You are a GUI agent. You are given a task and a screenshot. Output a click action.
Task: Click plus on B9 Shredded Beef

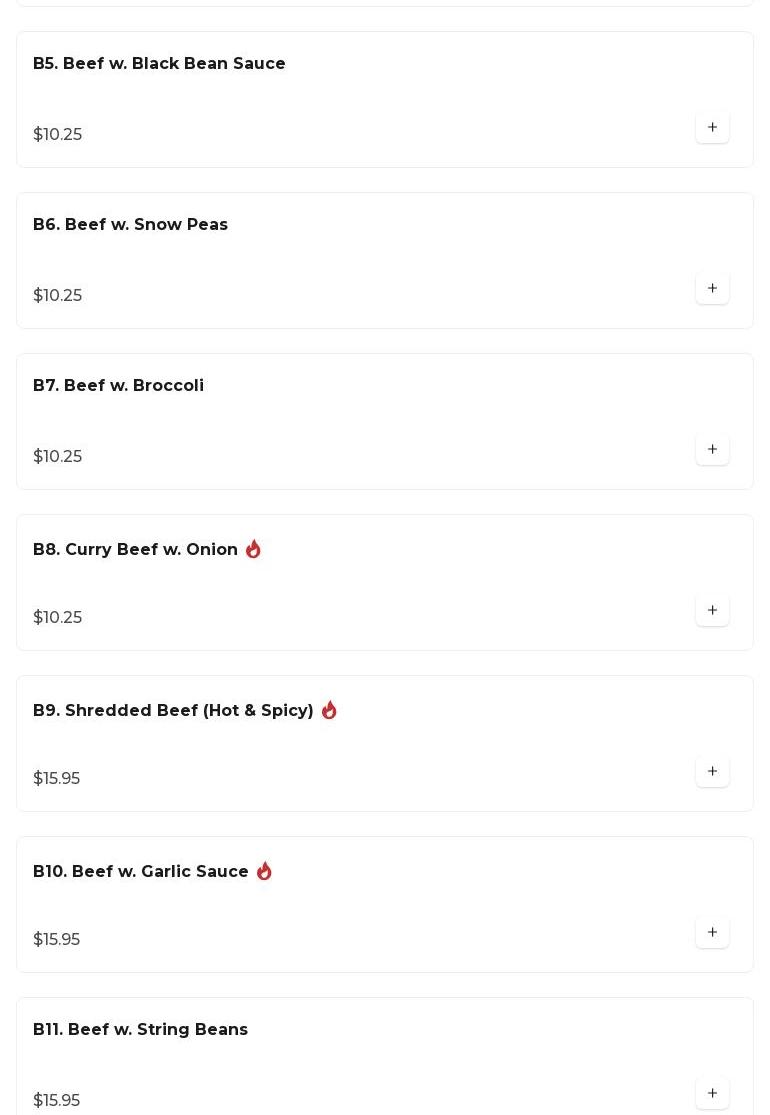pyautogui.click(x=712, y=772)
